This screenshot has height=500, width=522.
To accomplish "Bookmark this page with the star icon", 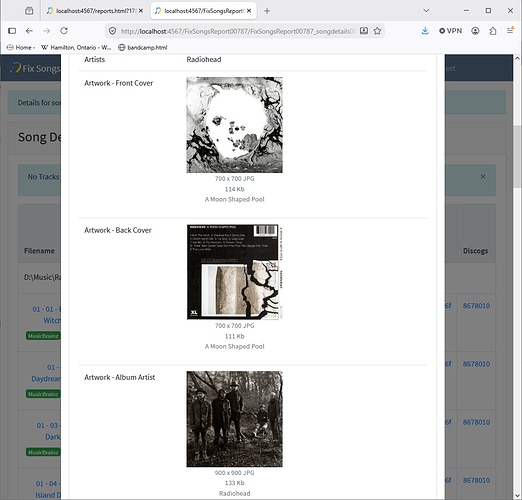I will pos(377,31).
